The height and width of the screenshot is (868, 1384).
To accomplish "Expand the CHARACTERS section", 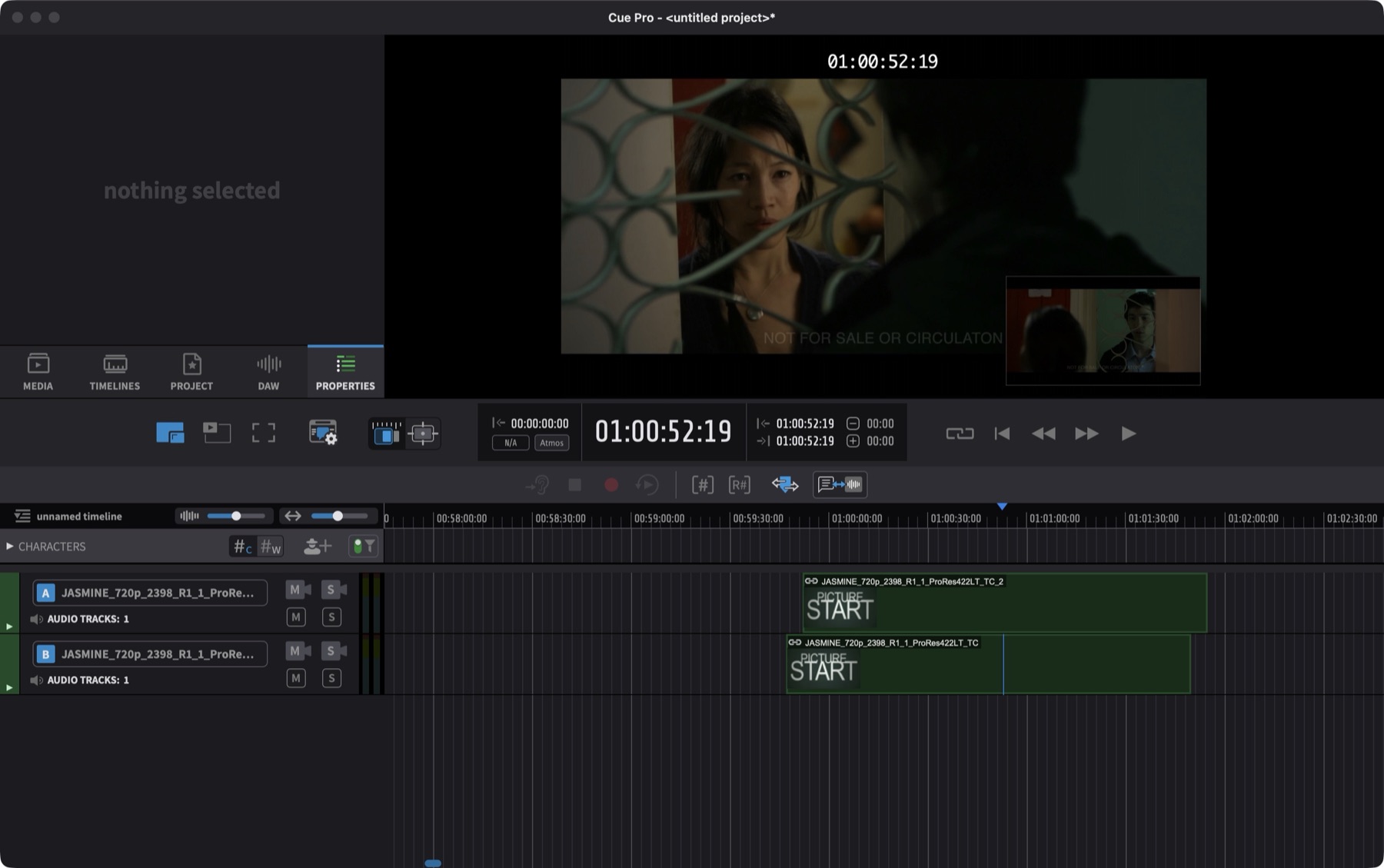I will pos(9,546).
